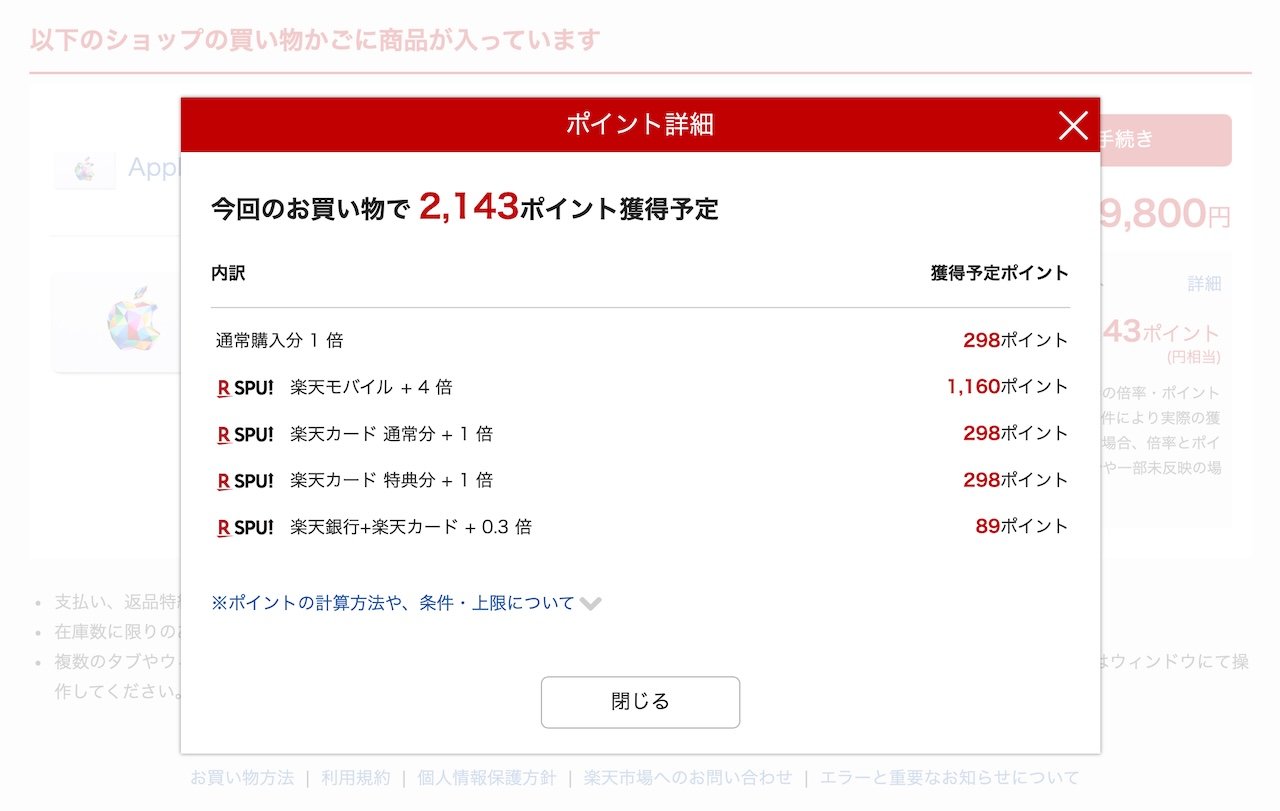Viewport: 1280px width, 811px height.
Task: Open お買い物方法 footer link
Action: 242,777
